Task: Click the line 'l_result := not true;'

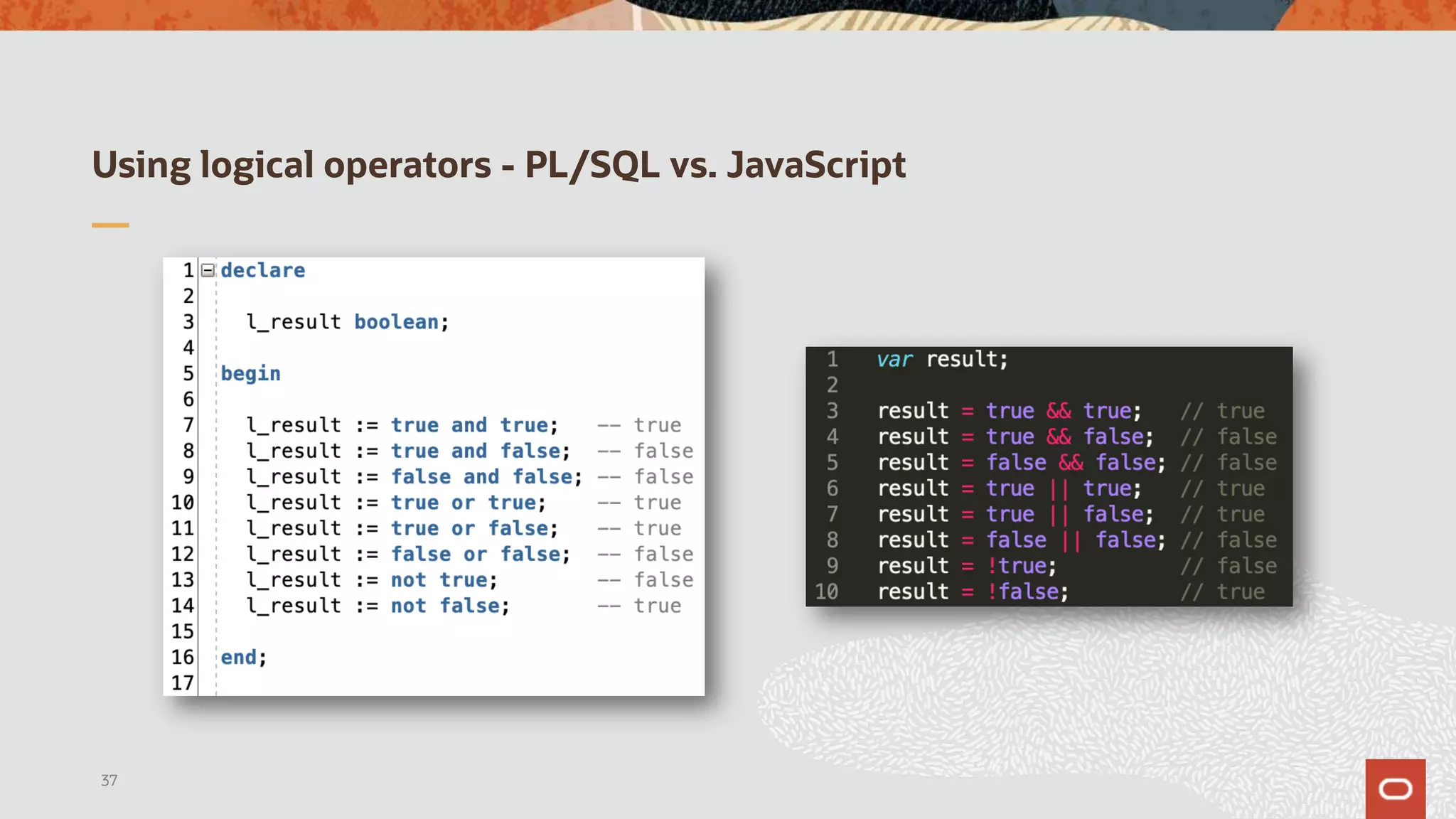Action: click(x=372, y=580)
